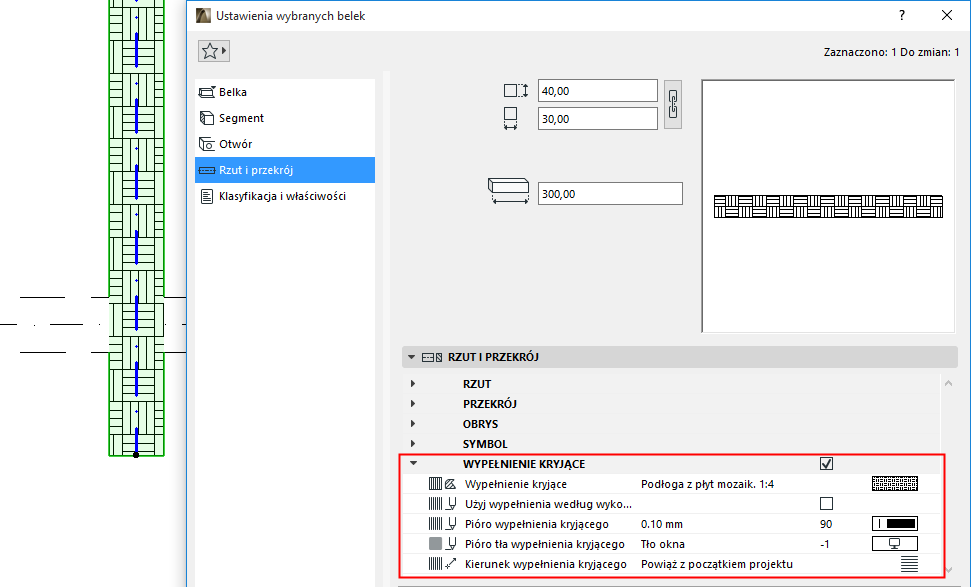This screenshot has width=971, height=587.
Task: Click the icon beside Pióro tła wypełnienia kryjącego
Action: point(442,544)
